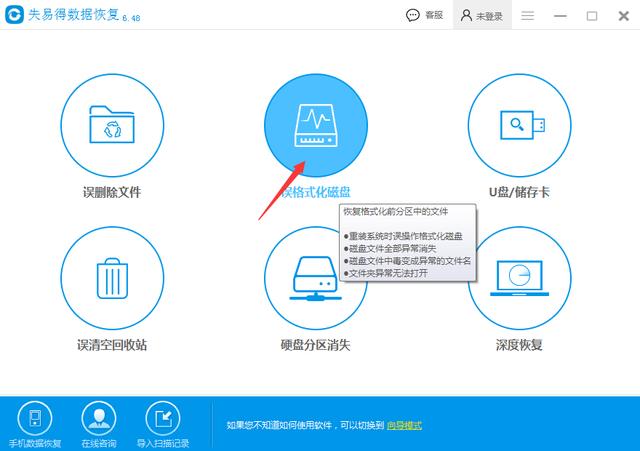Image resolution: width=640 pixels, height=451 pixels.
Task: Click the app logo beside 失易得数据恢复
Action: (14, 15)
